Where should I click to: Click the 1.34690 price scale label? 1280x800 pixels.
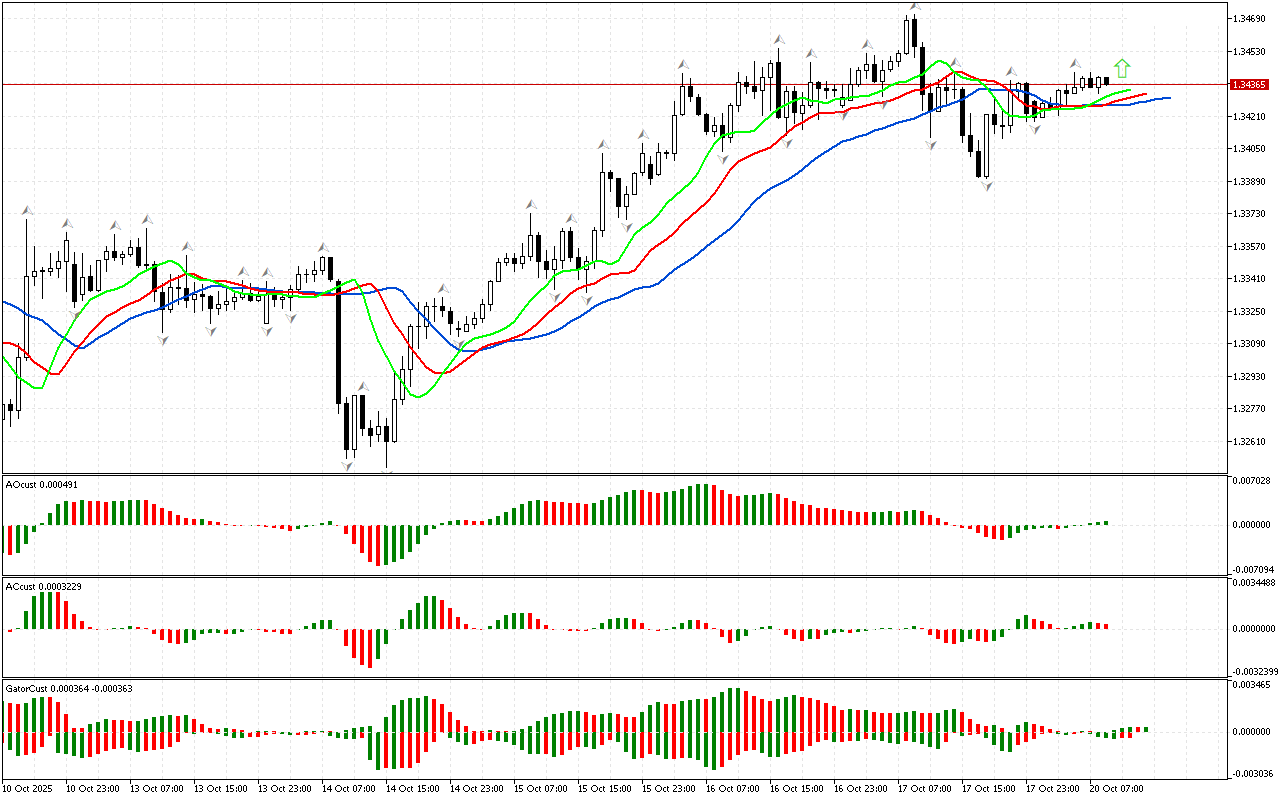pyautogui.click(x=1250, y=19)
